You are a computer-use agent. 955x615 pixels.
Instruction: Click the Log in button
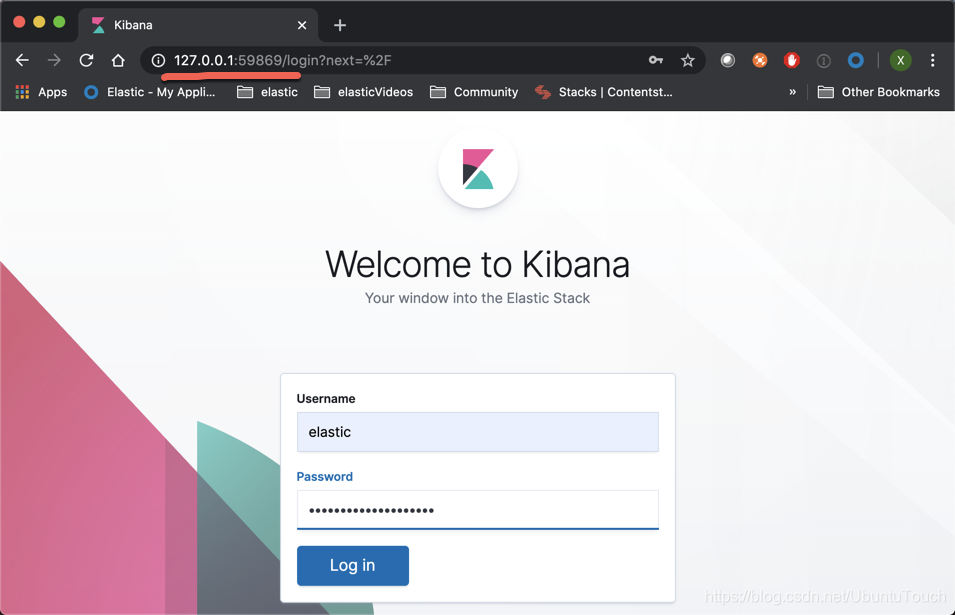353,566
